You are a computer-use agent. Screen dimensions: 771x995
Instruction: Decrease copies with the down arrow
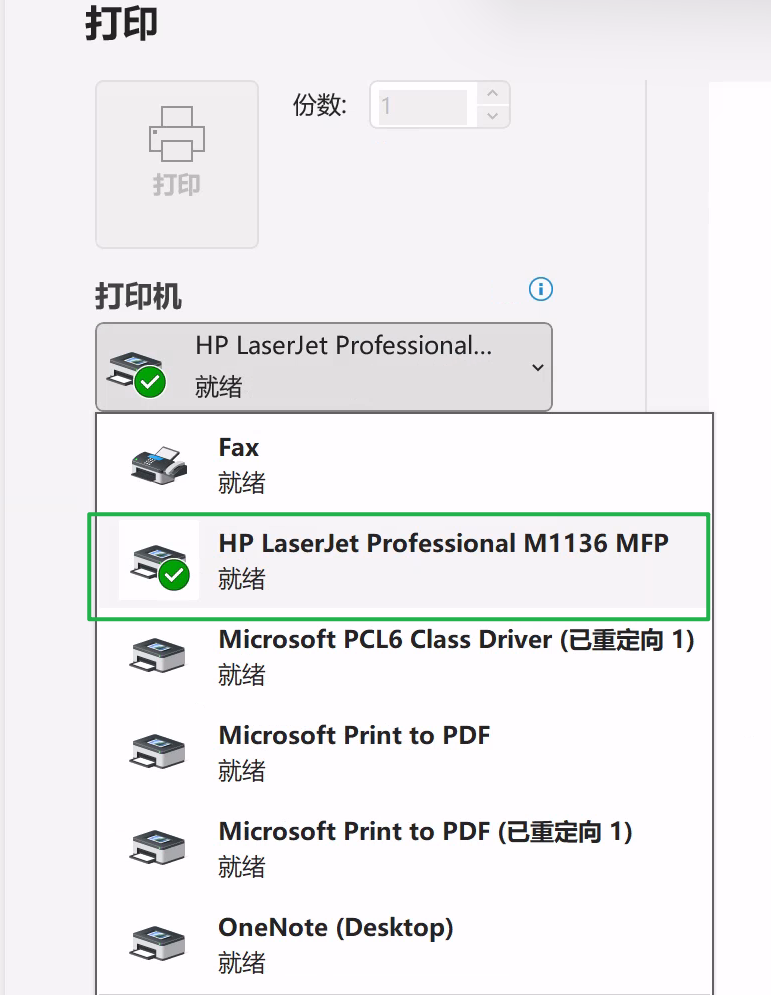click(x=491, y=116)
